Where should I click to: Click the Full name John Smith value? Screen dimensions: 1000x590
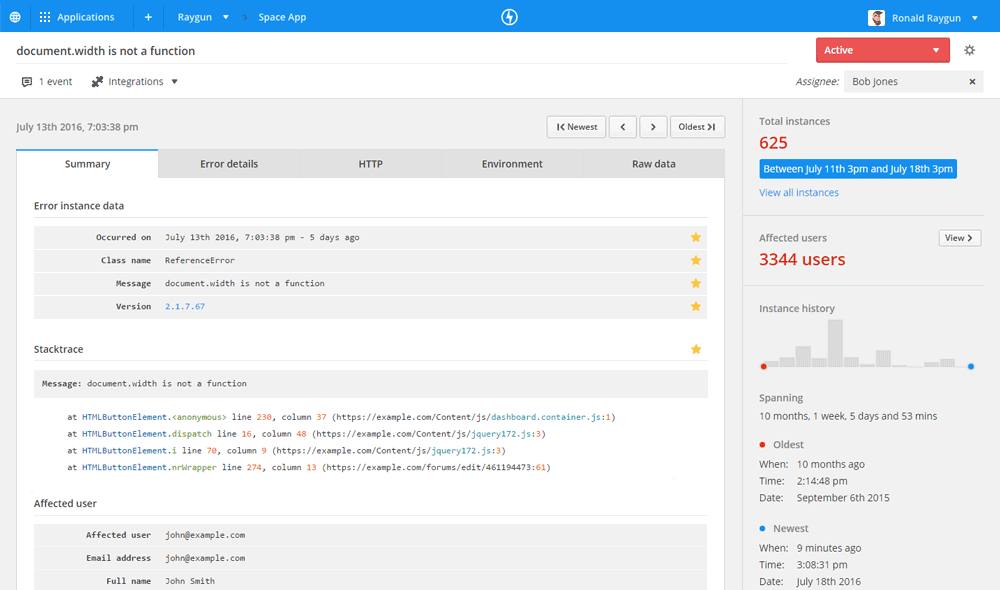pyautogui.click(x=189, y=581)
